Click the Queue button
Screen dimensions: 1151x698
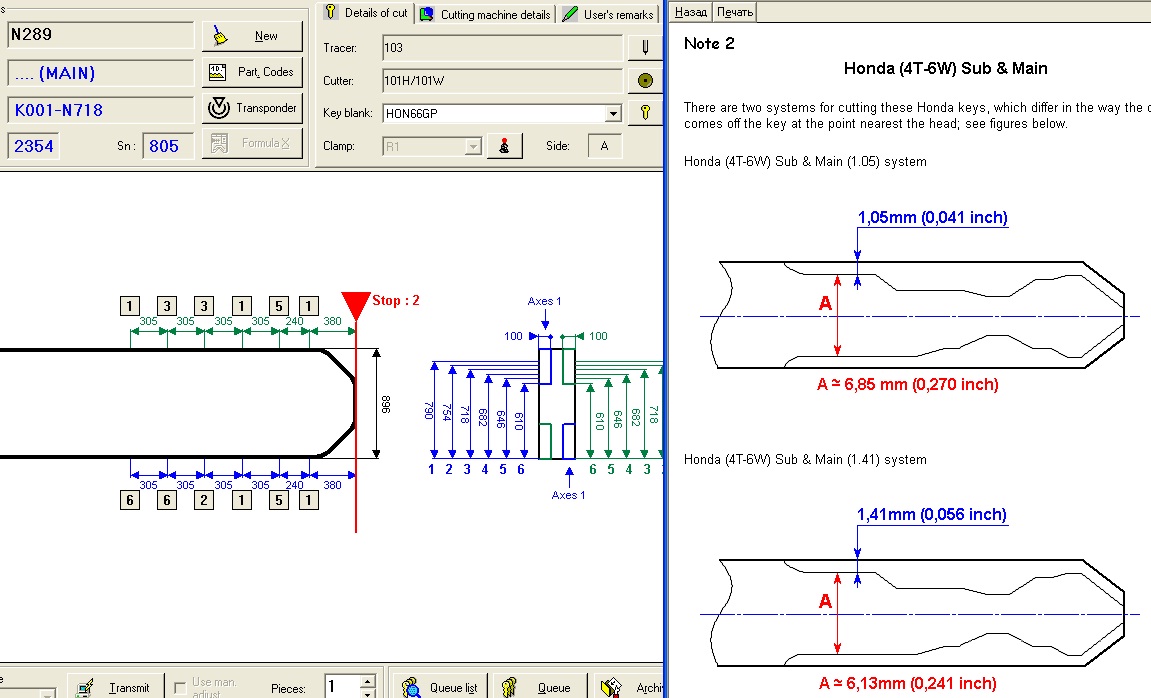539,688
